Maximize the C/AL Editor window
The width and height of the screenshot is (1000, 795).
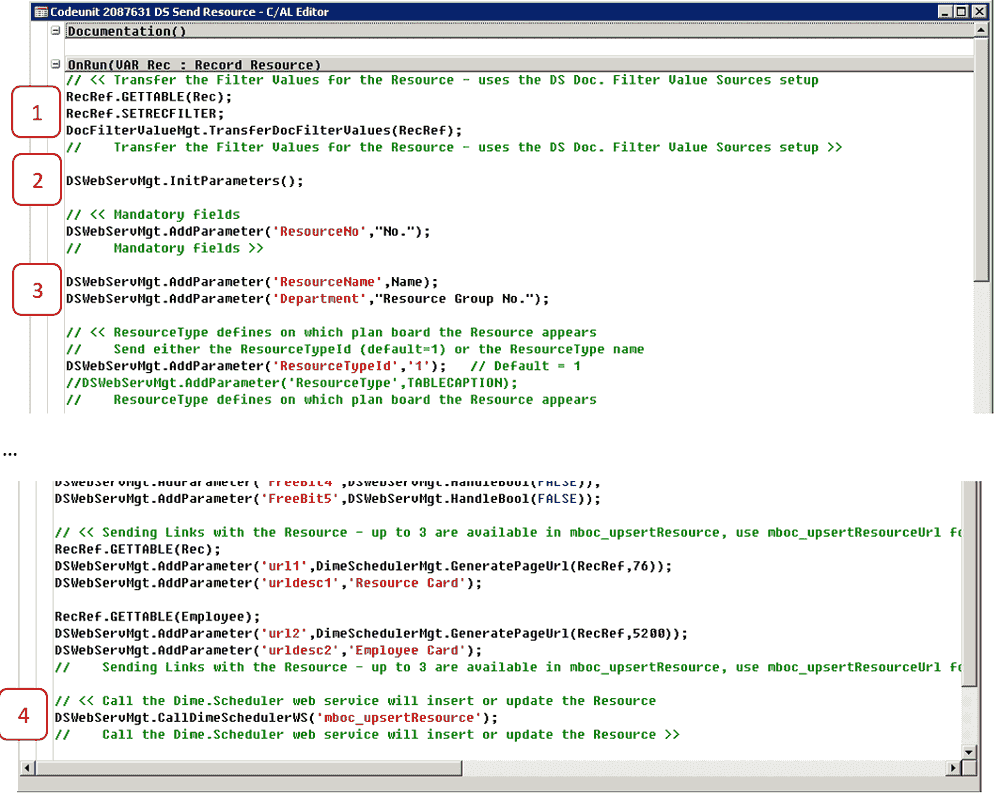point(962,11)
